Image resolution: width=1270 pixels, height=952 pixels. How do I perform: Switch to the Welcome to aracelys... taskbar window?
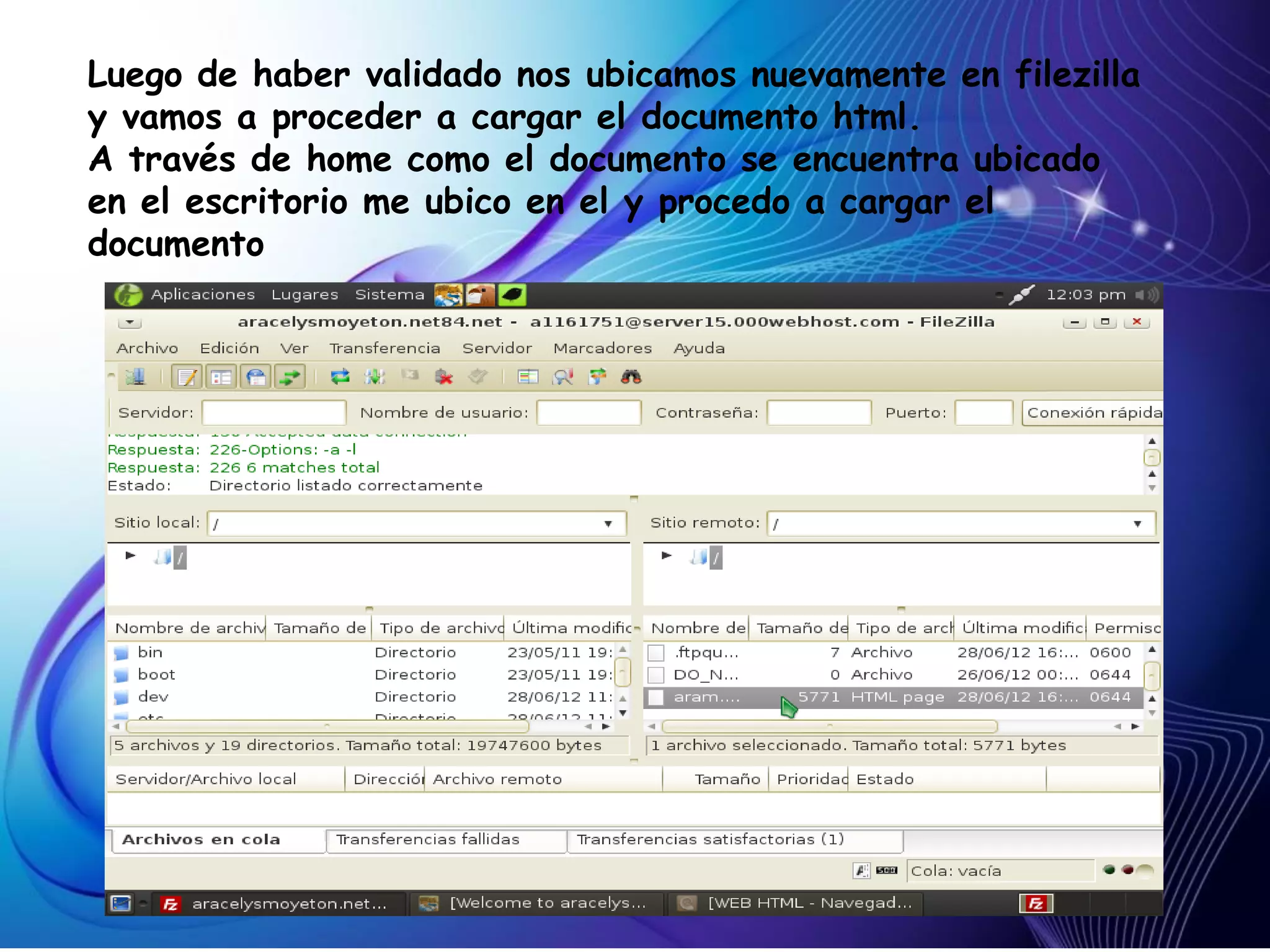[536, 904]
